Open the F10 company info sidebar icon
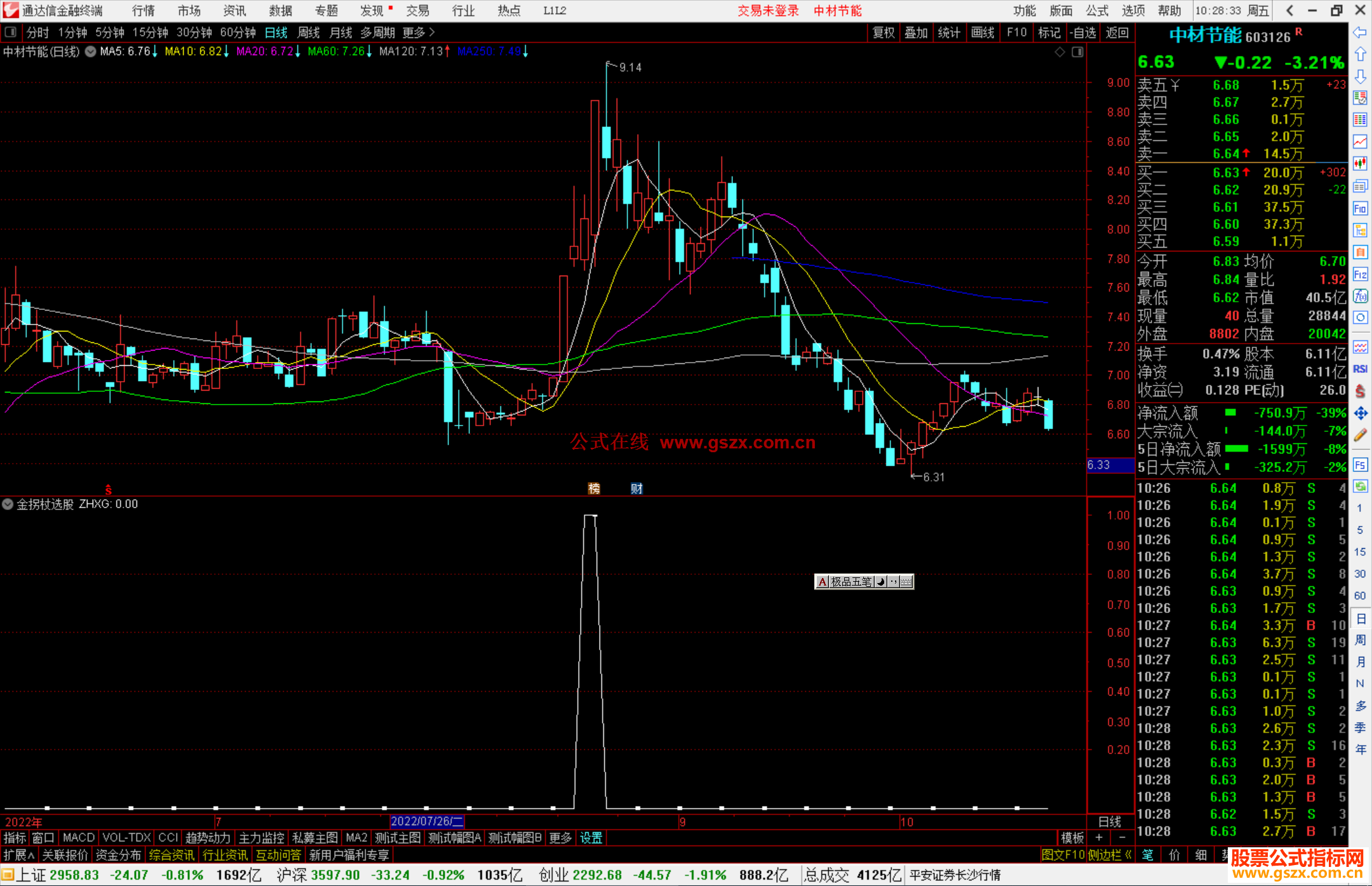The height and width of the screenshot is (886, 1372). [1359, 208]
